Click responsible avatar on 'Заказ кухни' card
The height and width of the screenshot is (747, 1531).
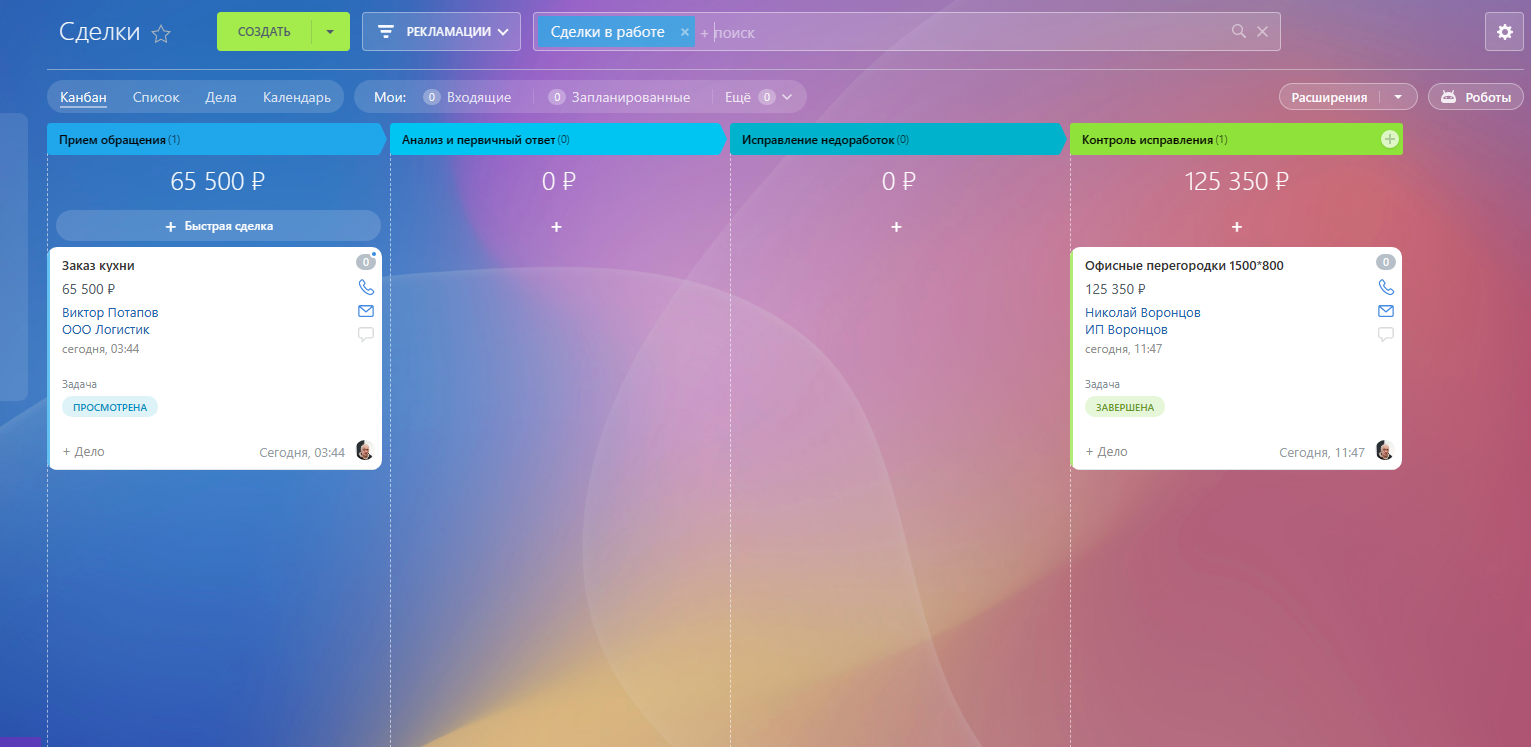pos(365,451)
